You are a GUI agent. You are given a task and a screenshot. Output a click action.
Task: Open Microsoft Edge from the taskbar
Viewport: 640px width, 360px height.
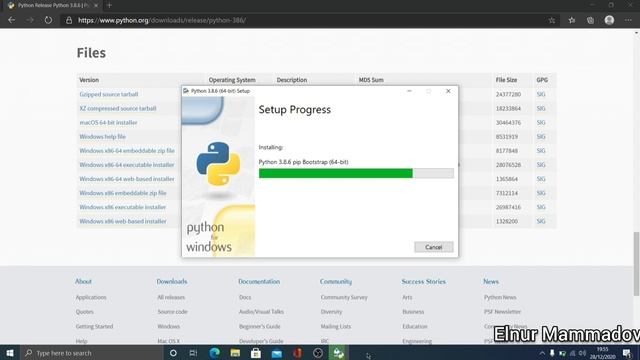[x=214, y=353]
